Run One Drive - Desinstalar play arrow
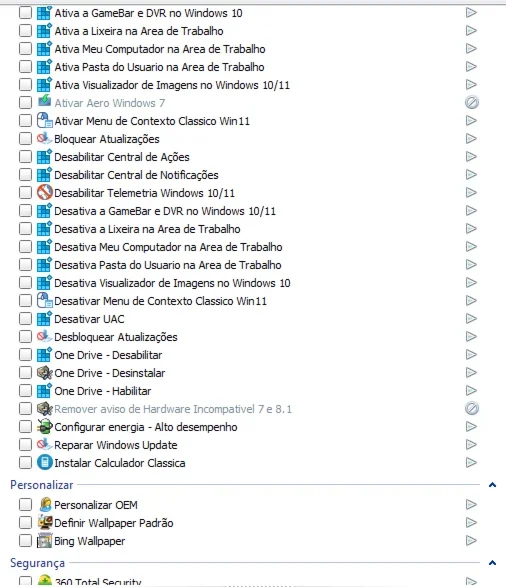This screenshot has width=506, height=587. (471, 373)
